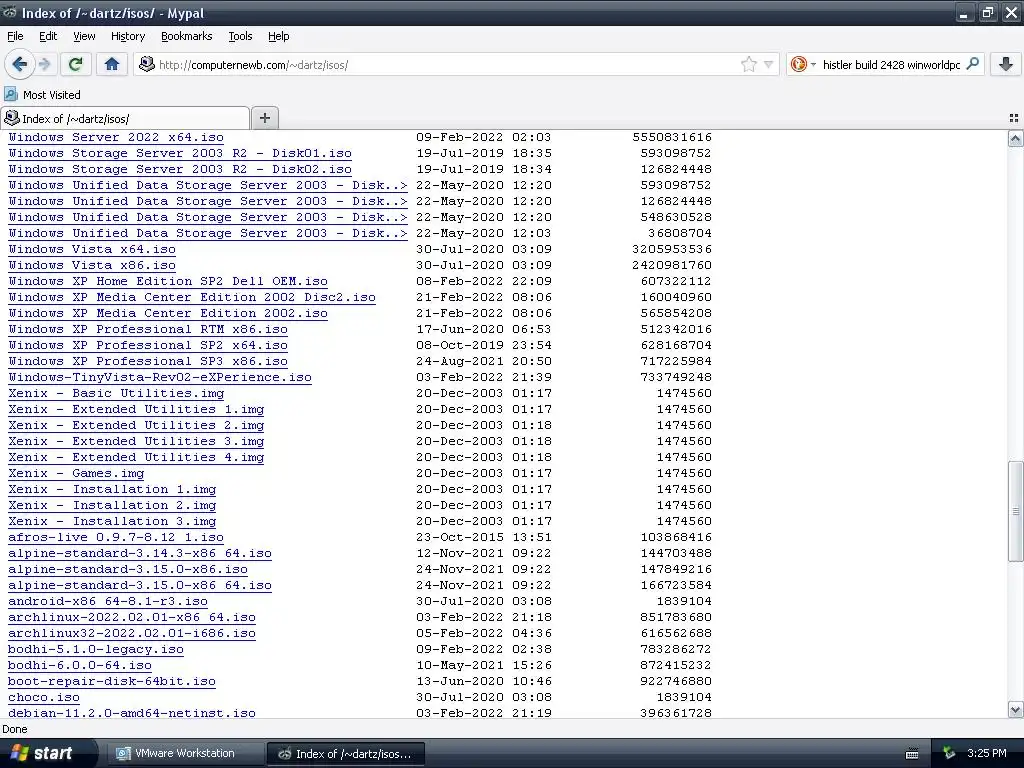The height and width of the screenshot is (768, 1024).
Task: Open Xenix - Installation 1.img
Action: click(x=112, y=489)
